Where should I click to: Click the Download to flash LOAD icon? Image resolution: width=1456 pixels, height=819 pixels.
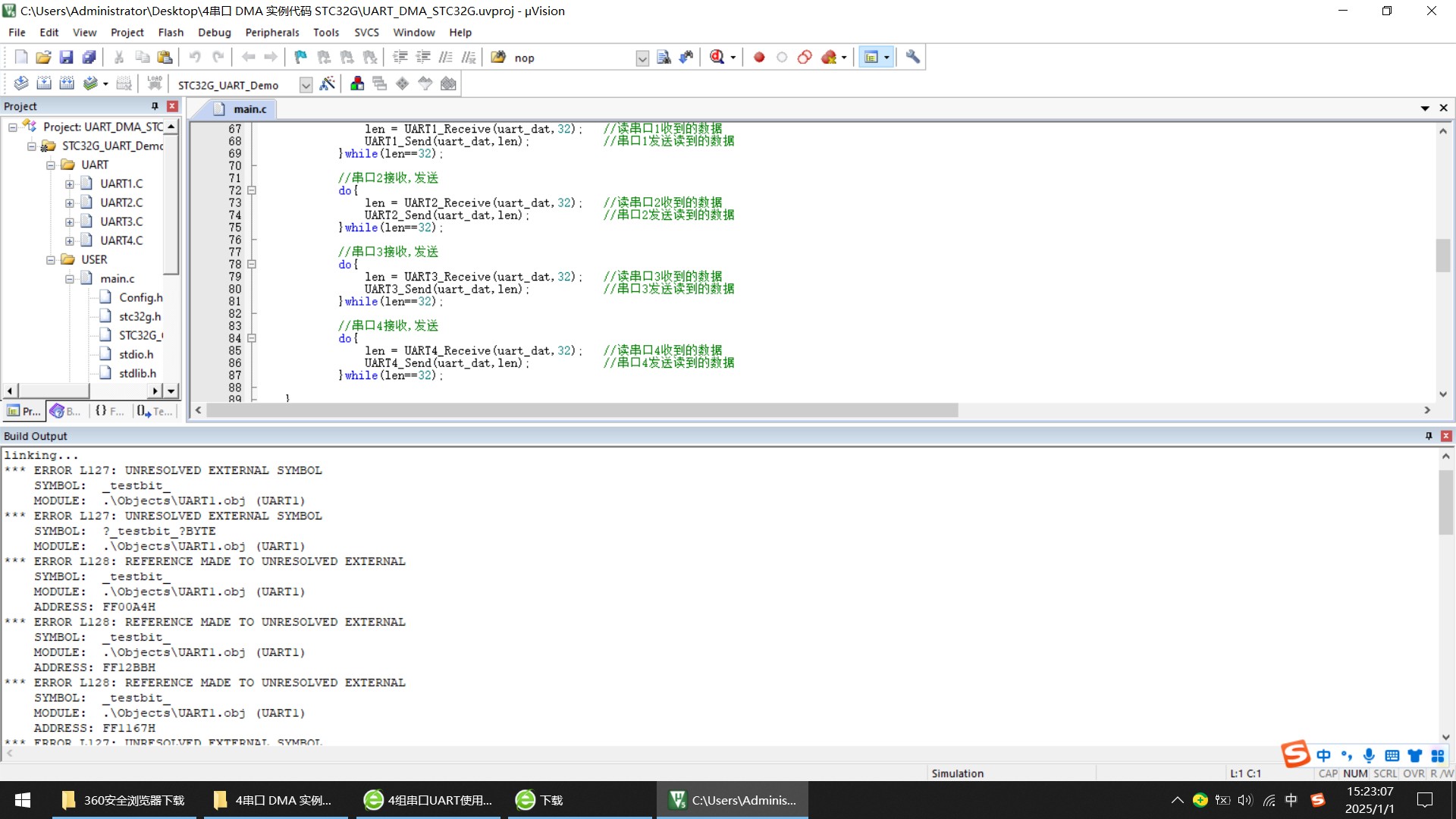click(155, 83)
